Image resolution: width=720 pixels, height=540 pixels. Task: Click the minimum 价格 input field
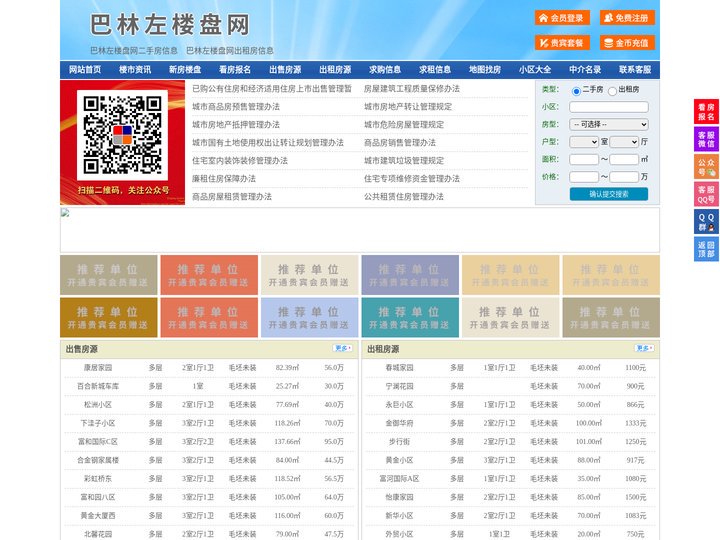click(584, 177)
